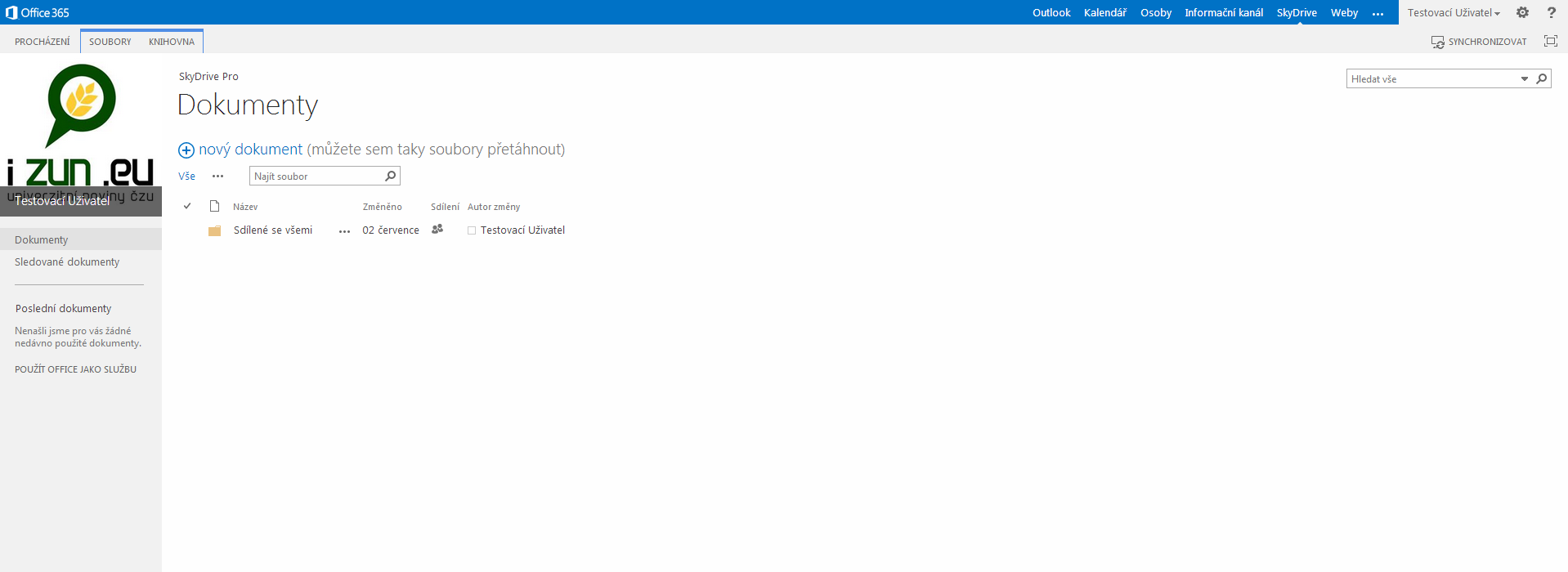1568x572 pixels.
Task: Toggle the select-all checkmark in header
Action: click(x=187, y=206)
